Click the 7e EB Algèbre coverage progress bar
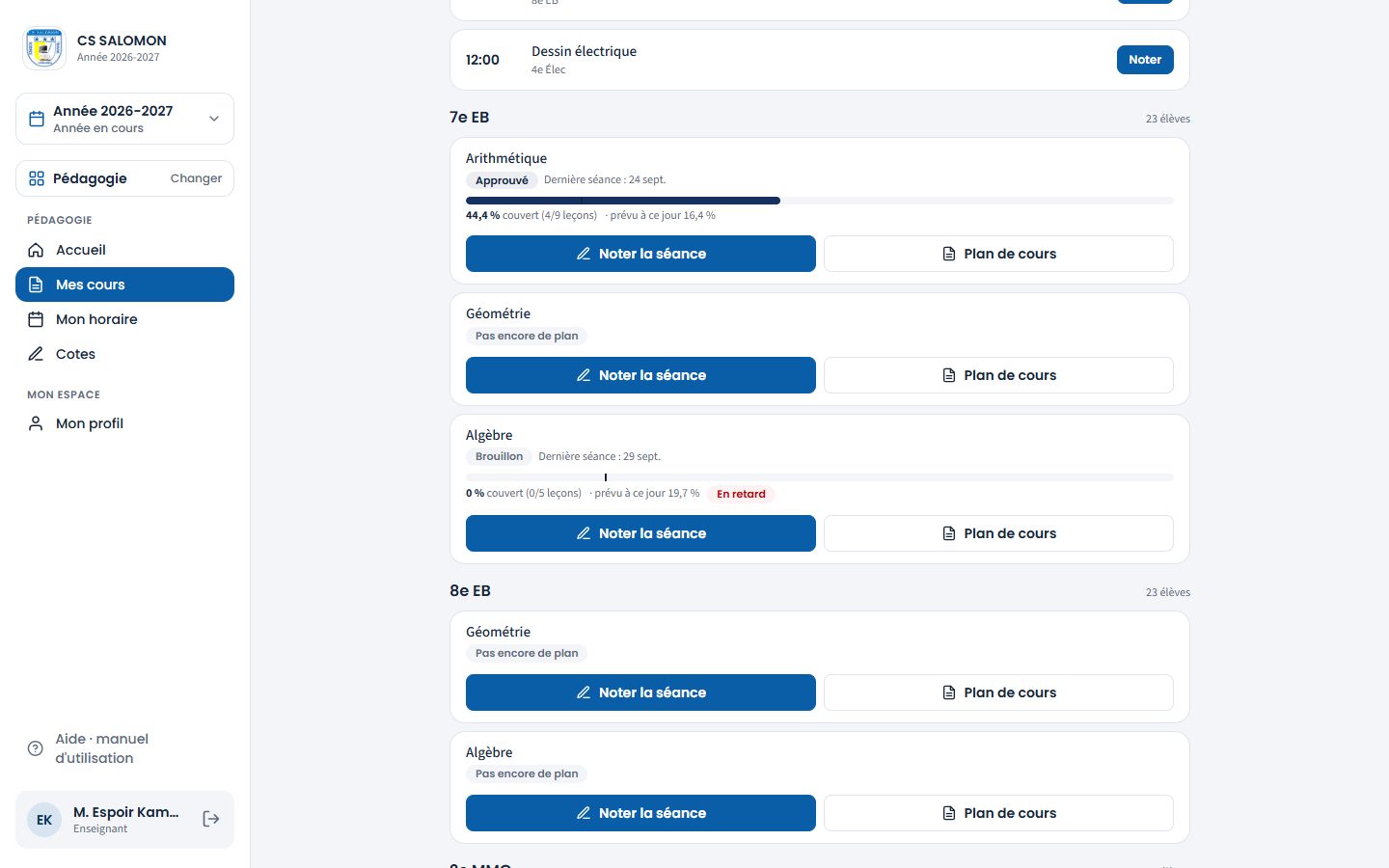The width and height of the screenshot is (1389, 868). (820, 477)
